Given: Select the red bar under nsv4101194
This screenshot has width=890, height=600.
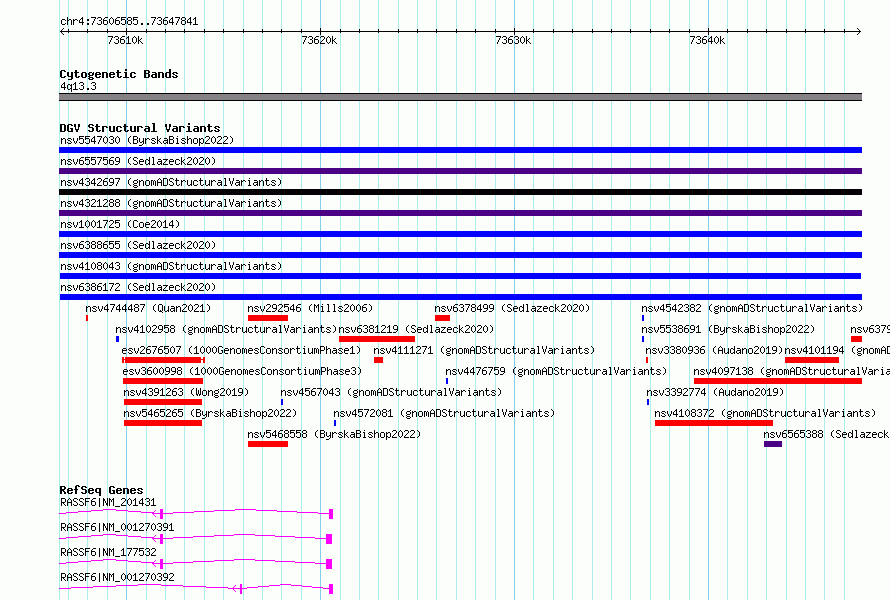Looking at the screenshot, I should 812,360.
